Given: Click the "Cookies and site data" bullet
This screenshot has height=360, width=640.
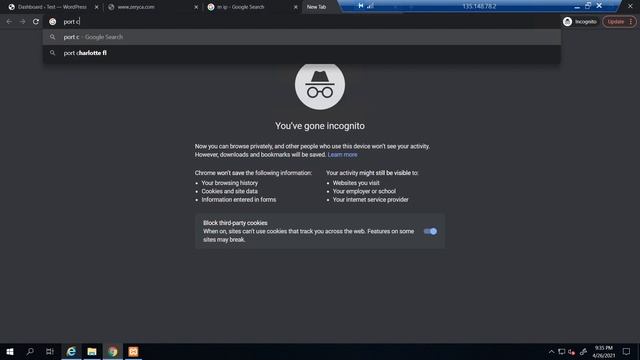Looking at the screenshot, I should 229,191.
